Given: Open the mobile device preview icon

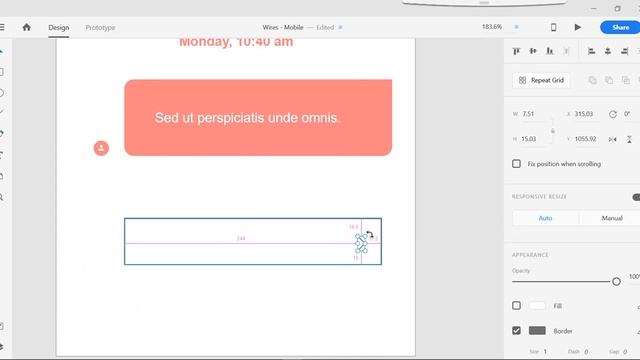Looking at the screenshot, I should click(x=553, y=27).
